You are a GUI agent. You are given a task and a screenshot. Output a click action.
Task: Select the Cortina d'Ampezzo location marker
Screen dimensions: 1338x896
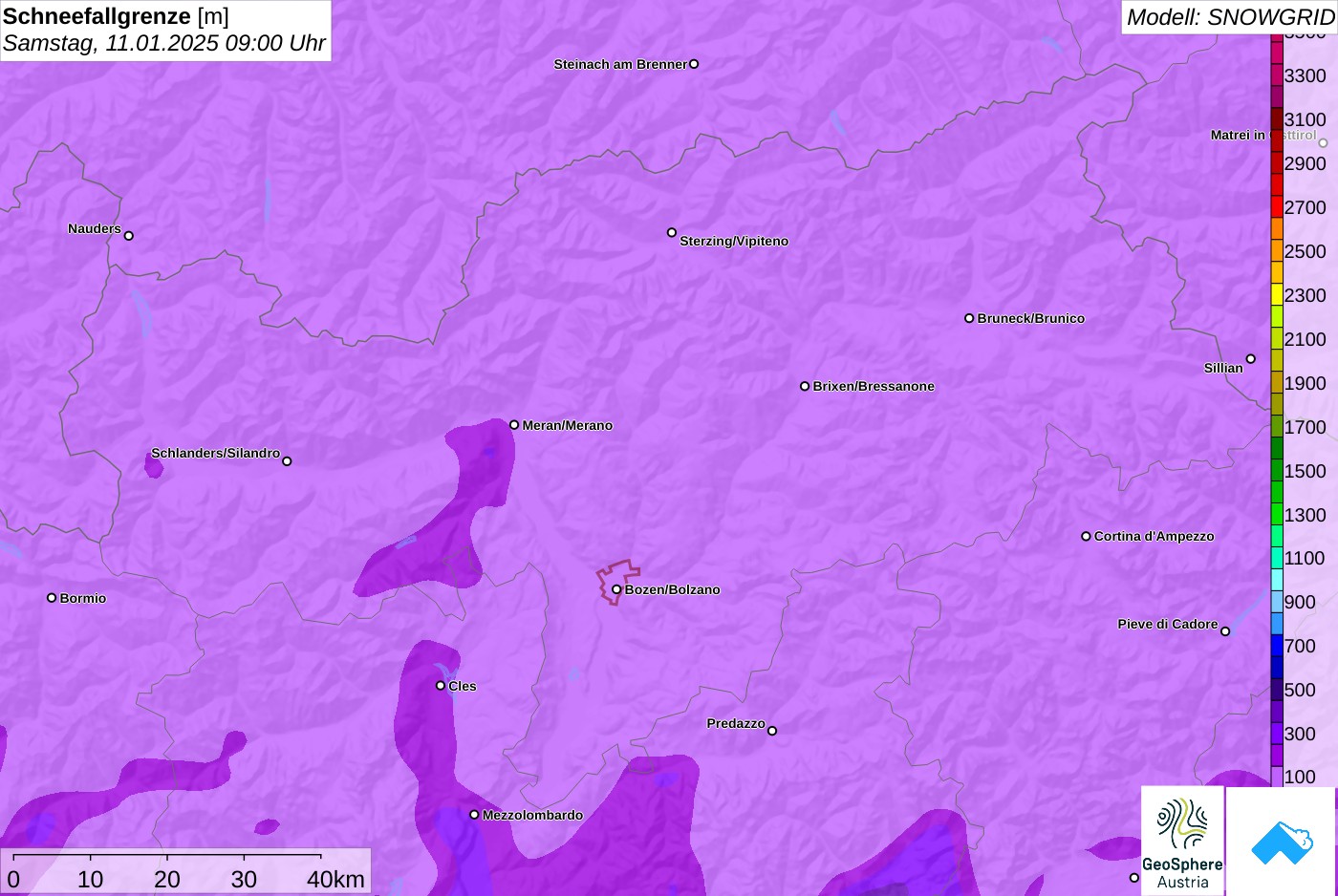point(1086,536)
